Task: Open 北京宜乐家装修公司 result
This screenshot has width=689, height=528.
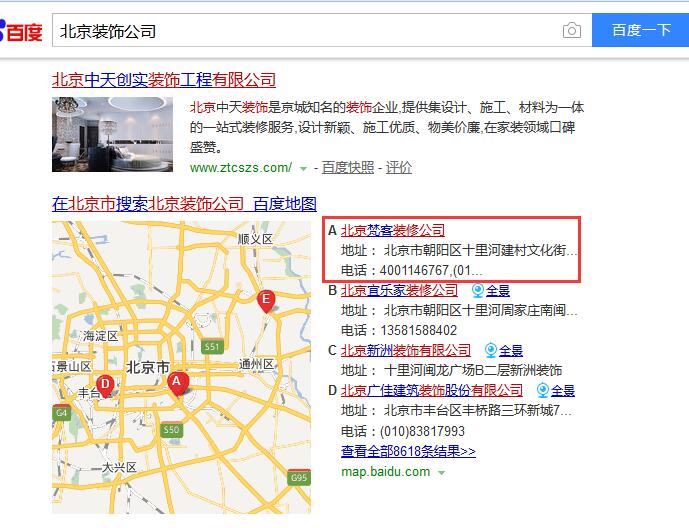Action: (399, 290)
